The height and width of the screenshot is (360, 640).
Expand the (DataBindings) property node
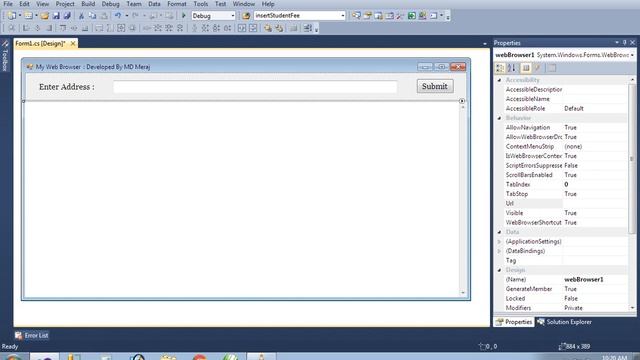coord(499,251)
